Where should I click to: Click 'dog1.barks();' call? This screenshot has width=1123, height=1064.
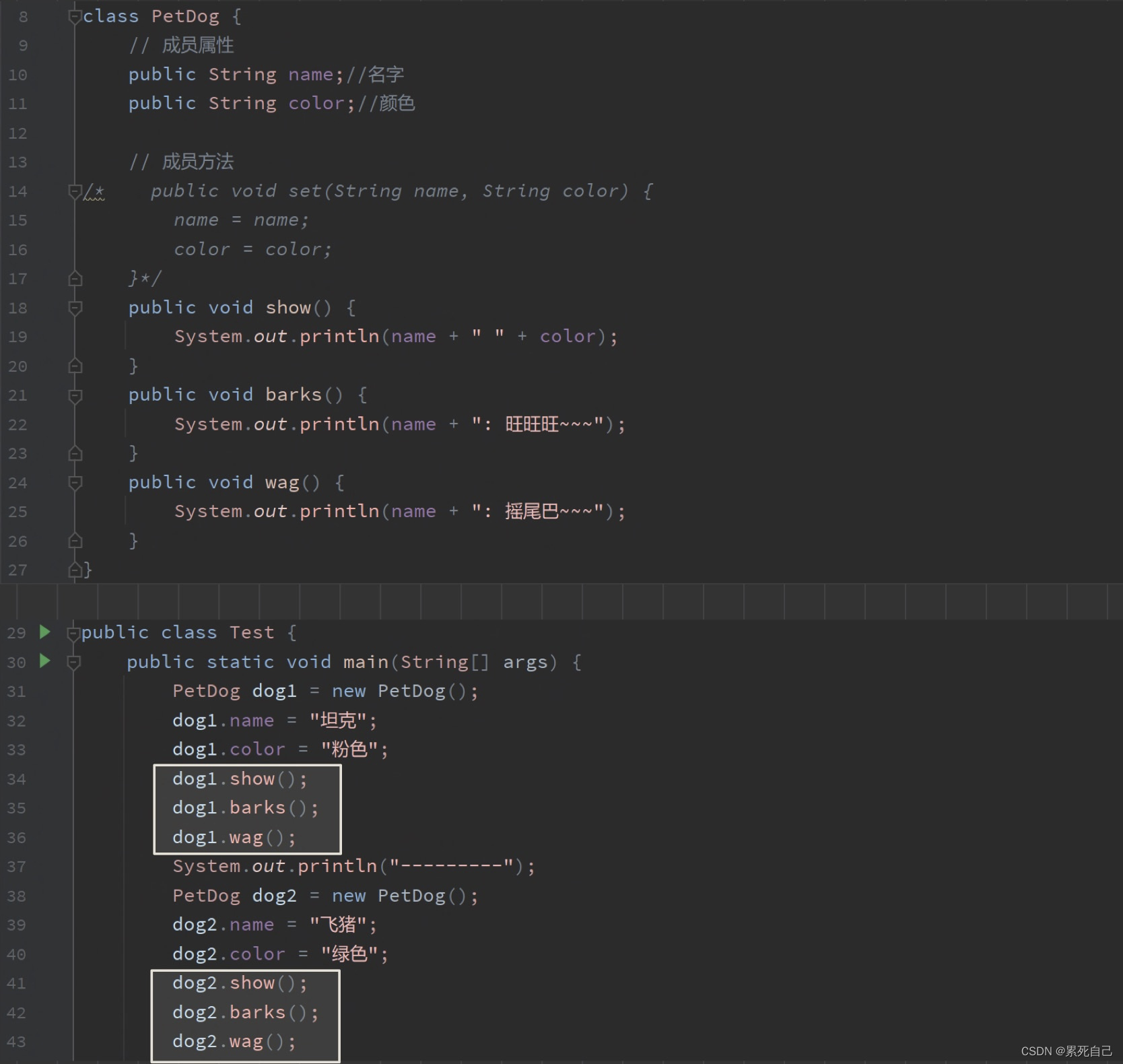[246, 808]
